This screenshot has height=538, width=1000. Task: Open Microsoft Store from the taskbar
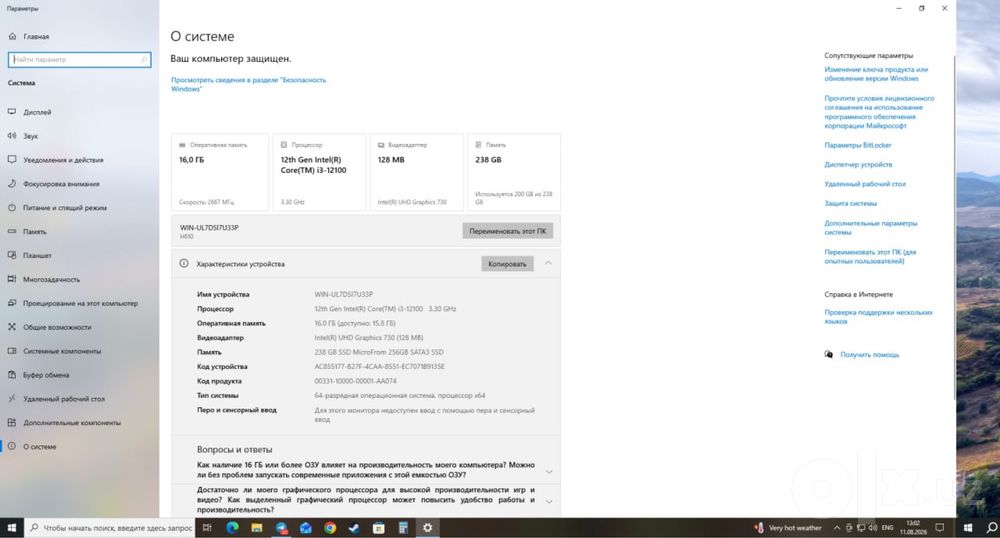378,528
